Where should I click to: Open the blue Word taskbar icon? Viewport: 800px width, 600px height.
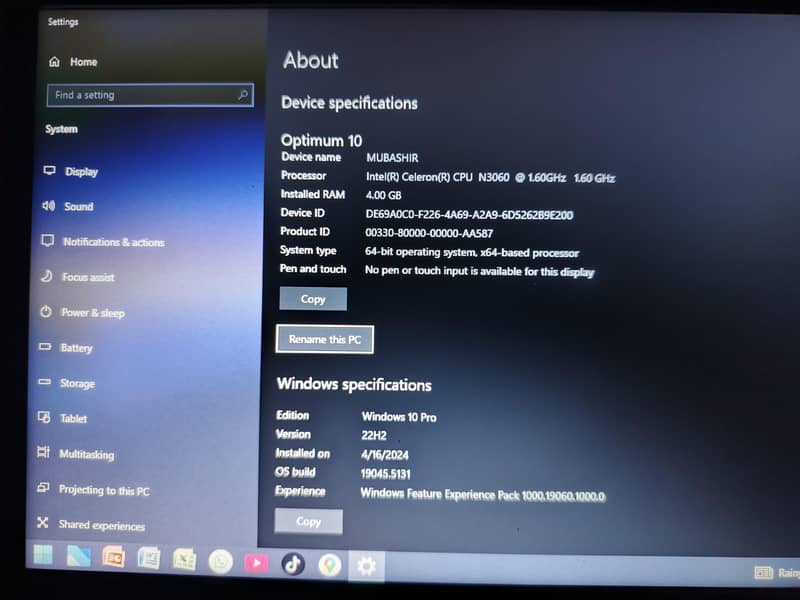coord(148,559)
